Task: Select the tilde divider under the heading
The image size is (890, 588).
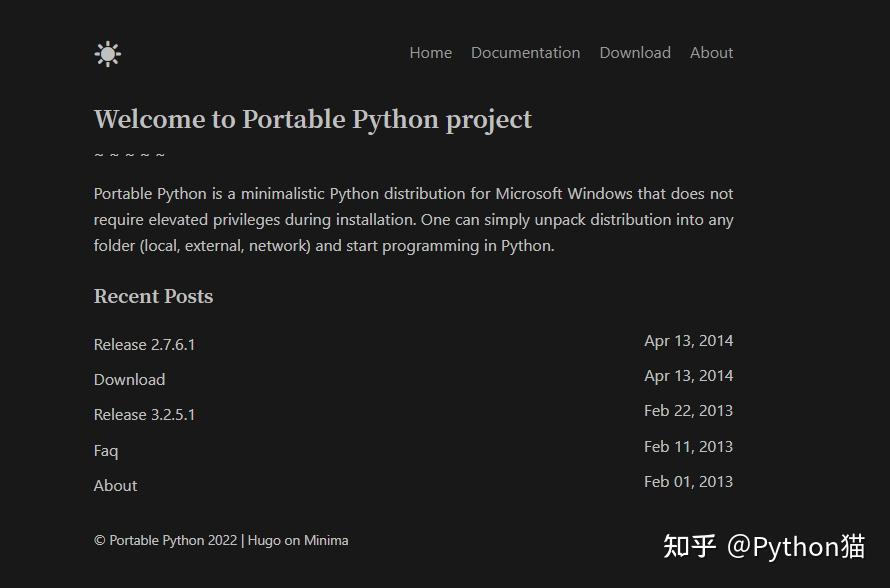Action: [129, 153]
